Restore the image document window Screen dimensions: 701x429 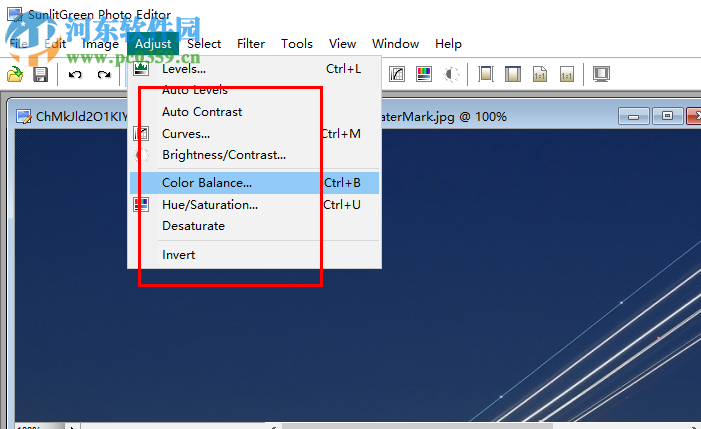(x=667, y=117)
